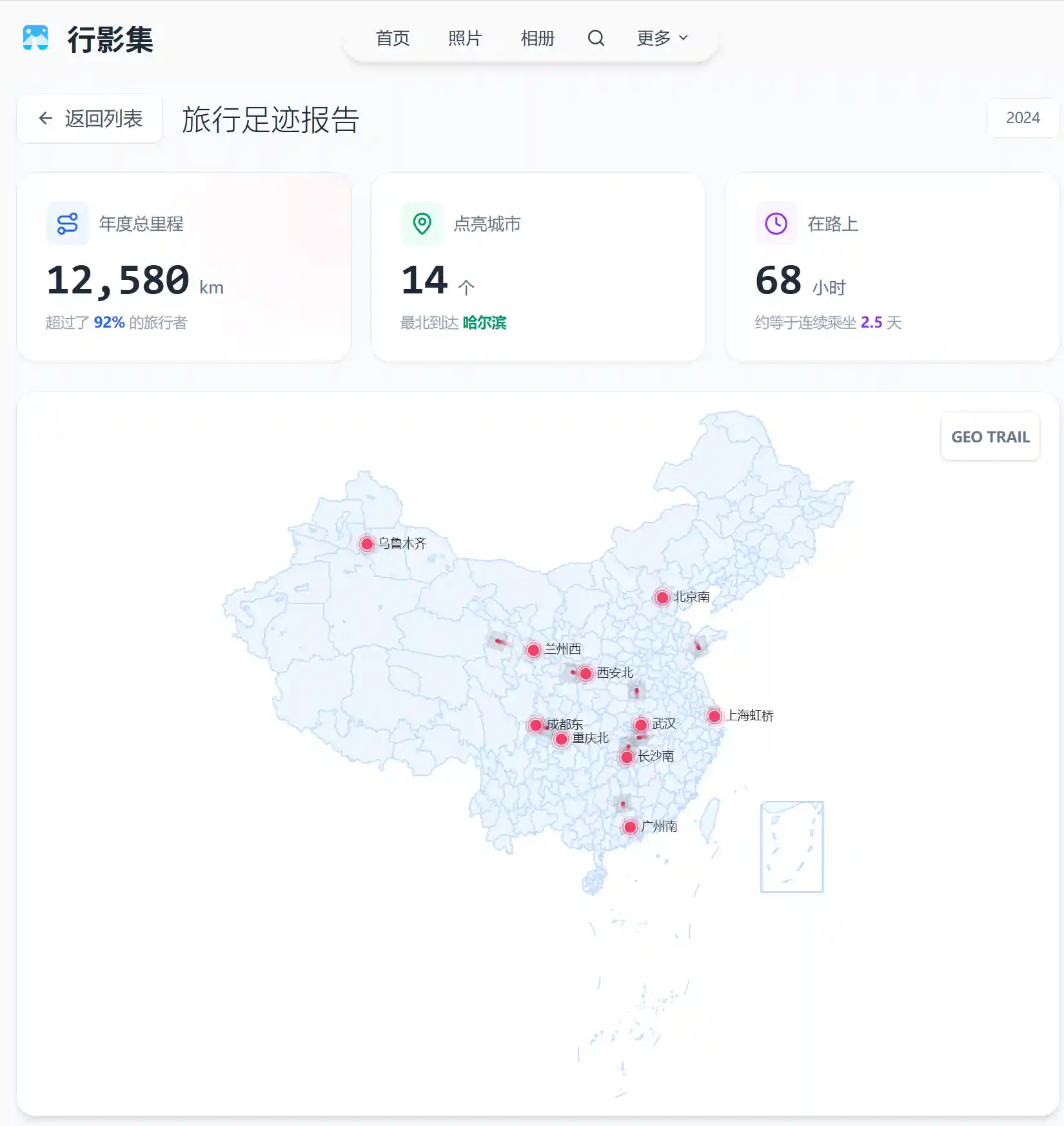Select the 重庆北 map marker

[561, 739]
